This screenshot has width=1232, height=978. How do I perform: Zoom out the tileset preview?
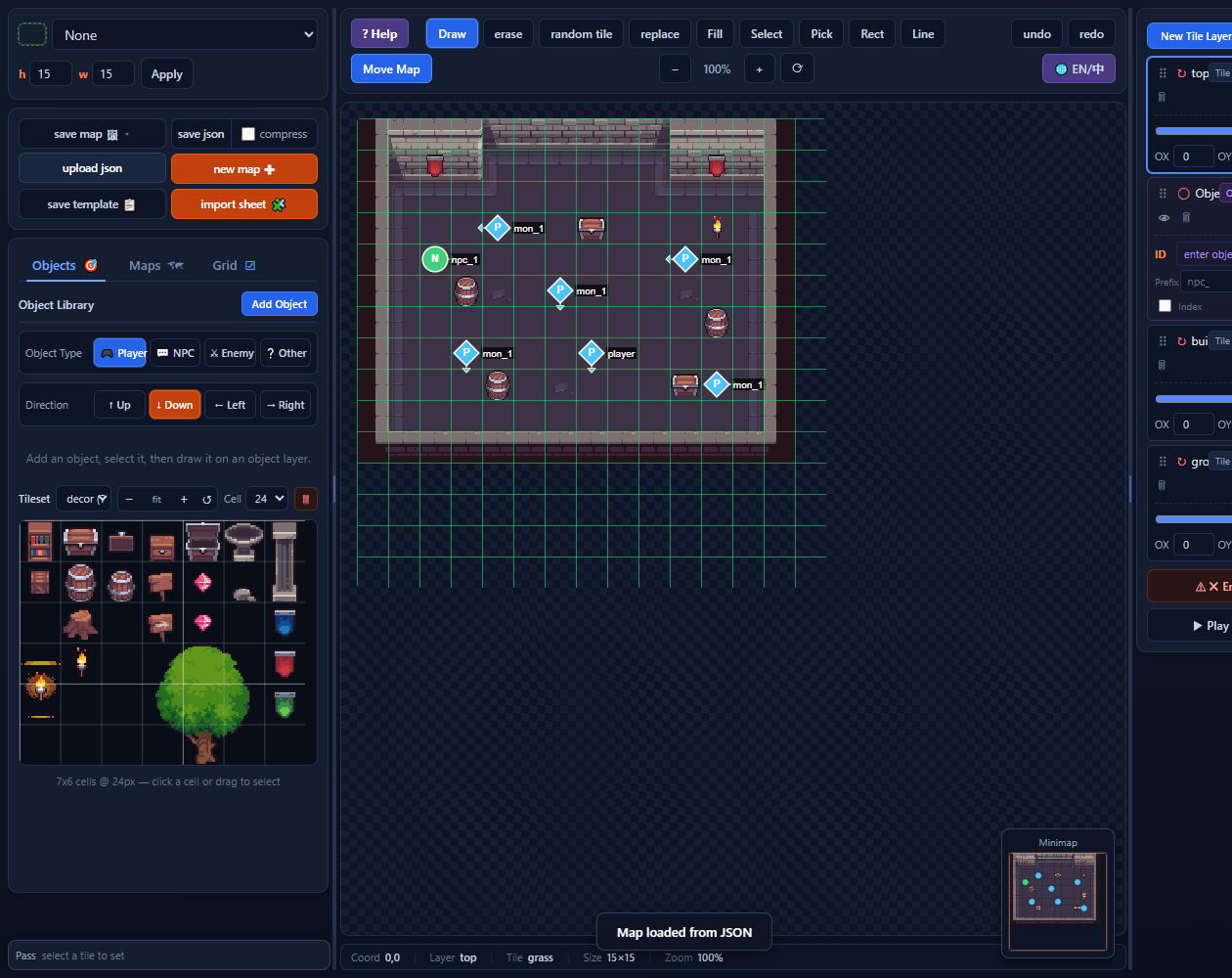coord(129,499)
